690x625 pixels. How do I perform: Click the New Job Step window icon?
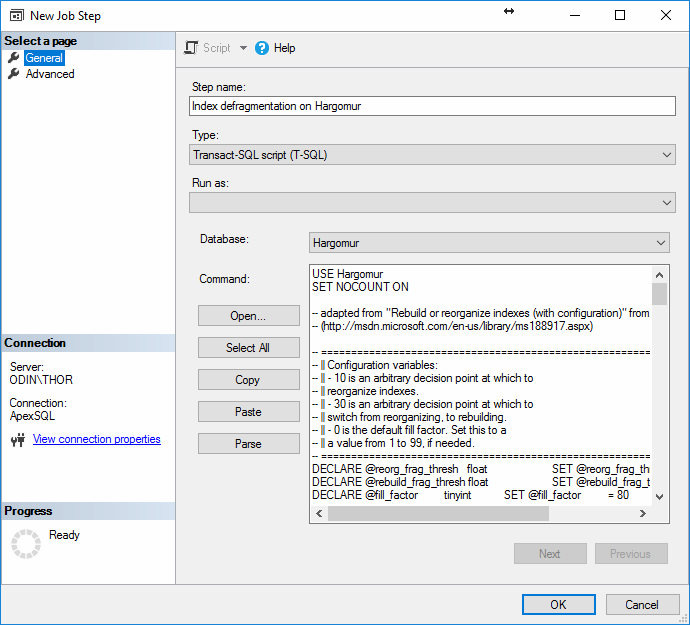(16, 16)
